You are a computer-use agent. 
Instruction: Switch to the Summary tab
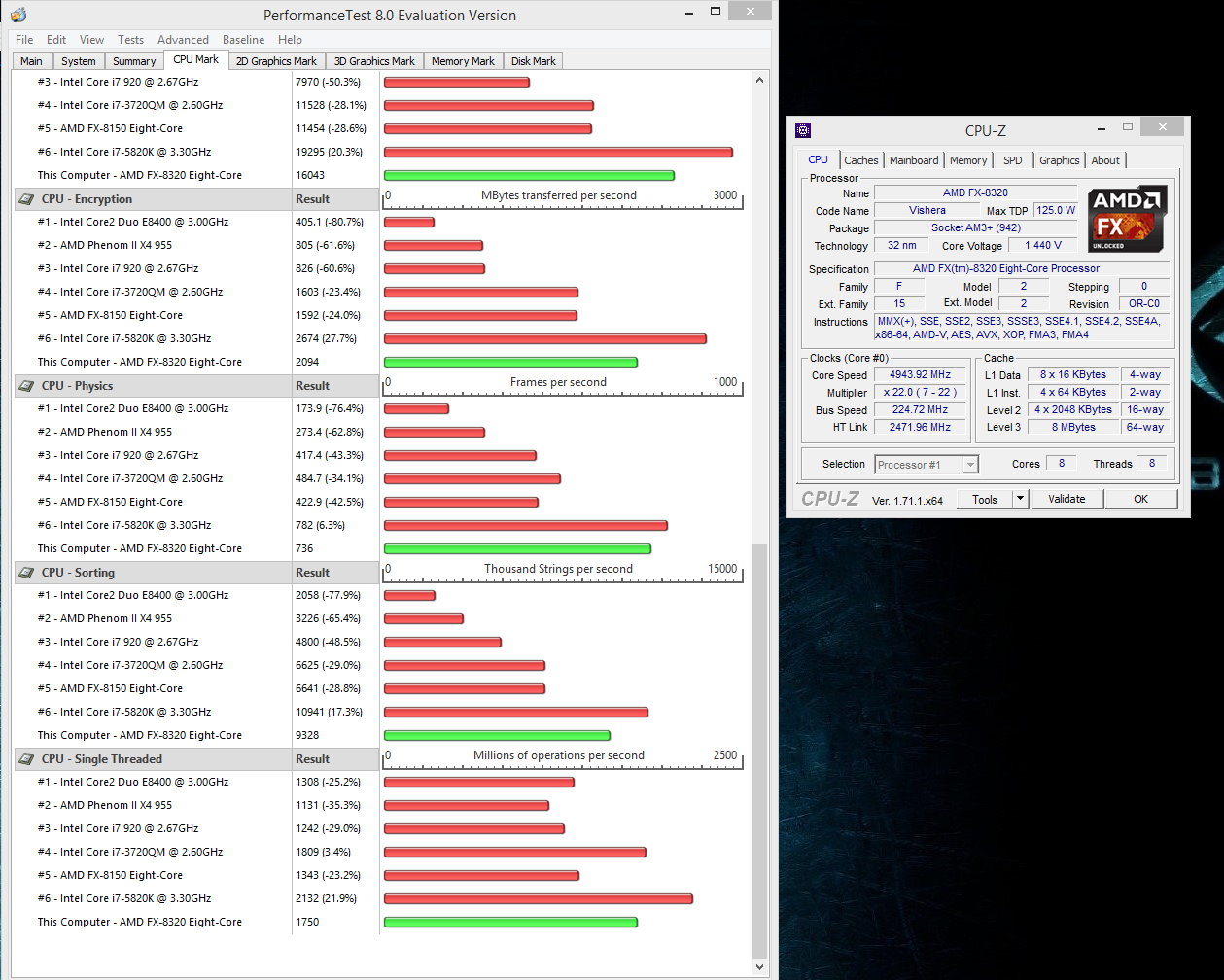(x=134, y=61)
